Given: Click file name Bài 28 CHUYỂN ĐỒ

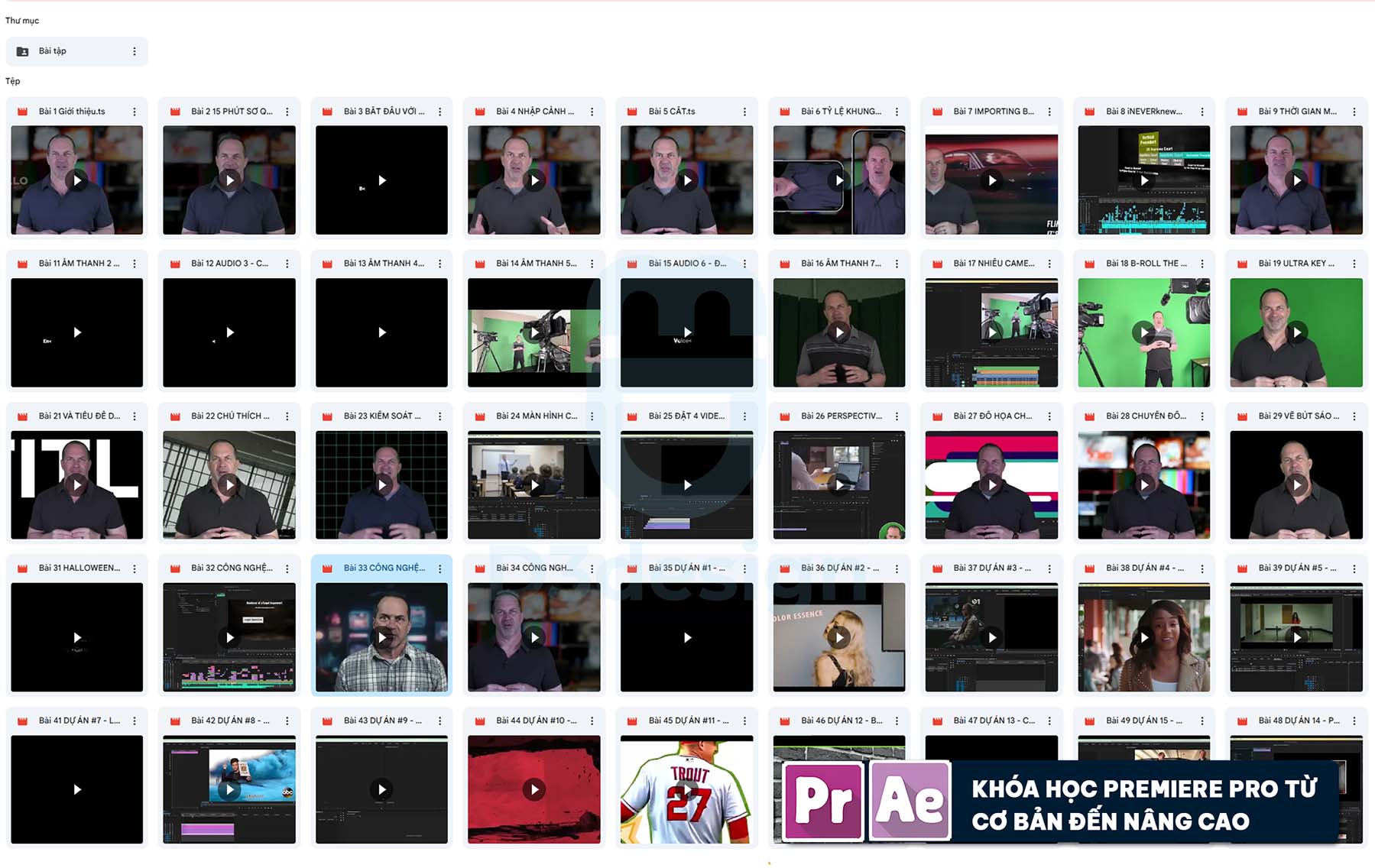Looking at the screenshot, I should click(1146, 416).
